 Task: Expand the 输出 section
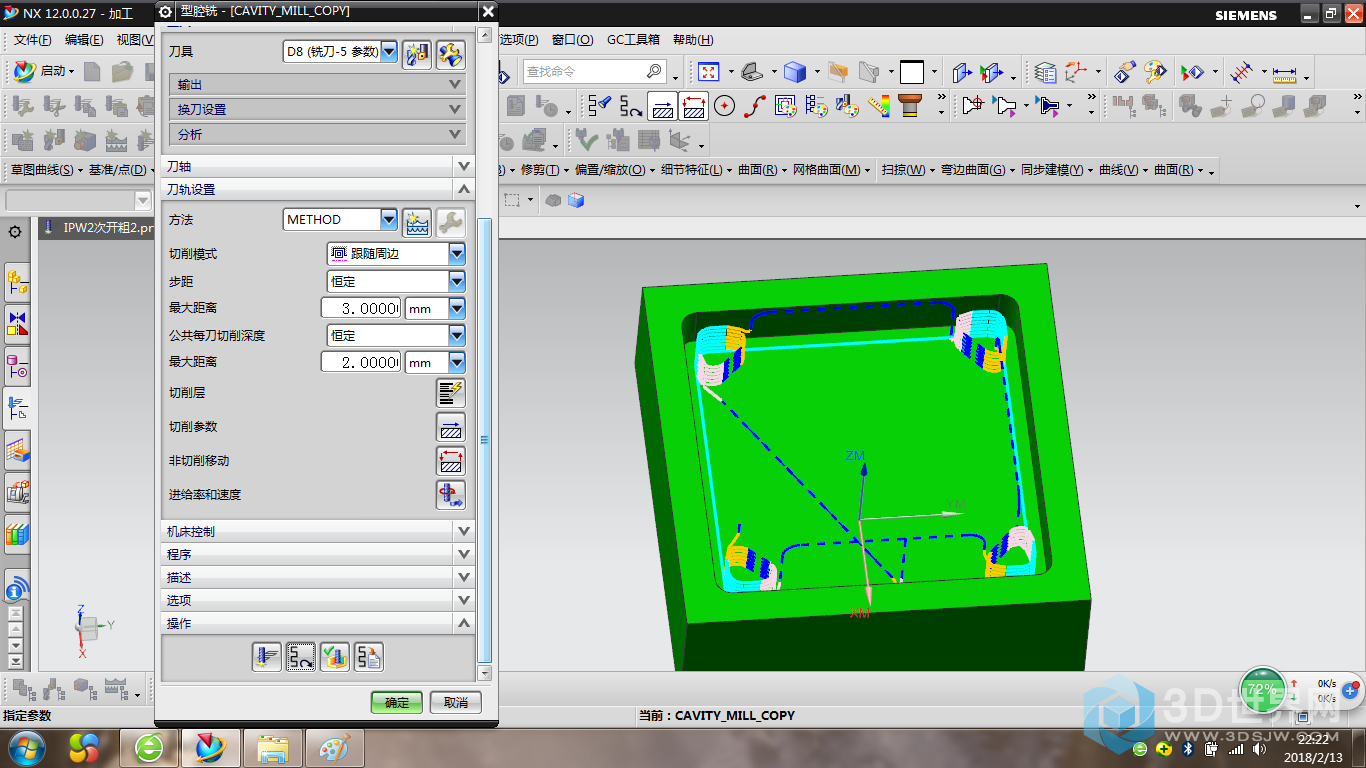pos(317,85)
